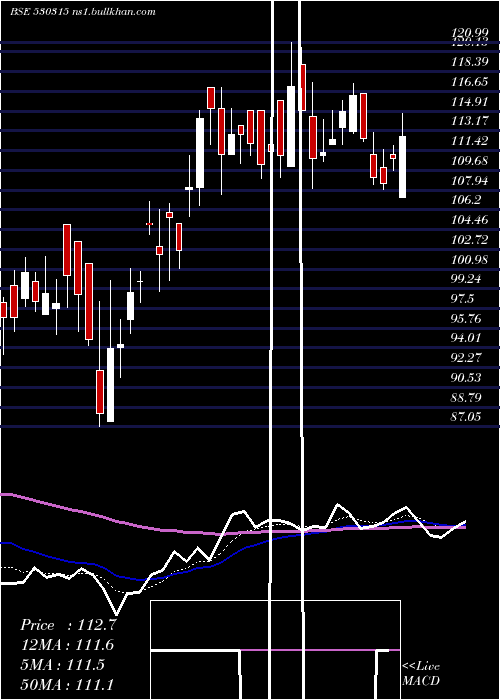Click the 99.24 price axis label

click(466, 279)
